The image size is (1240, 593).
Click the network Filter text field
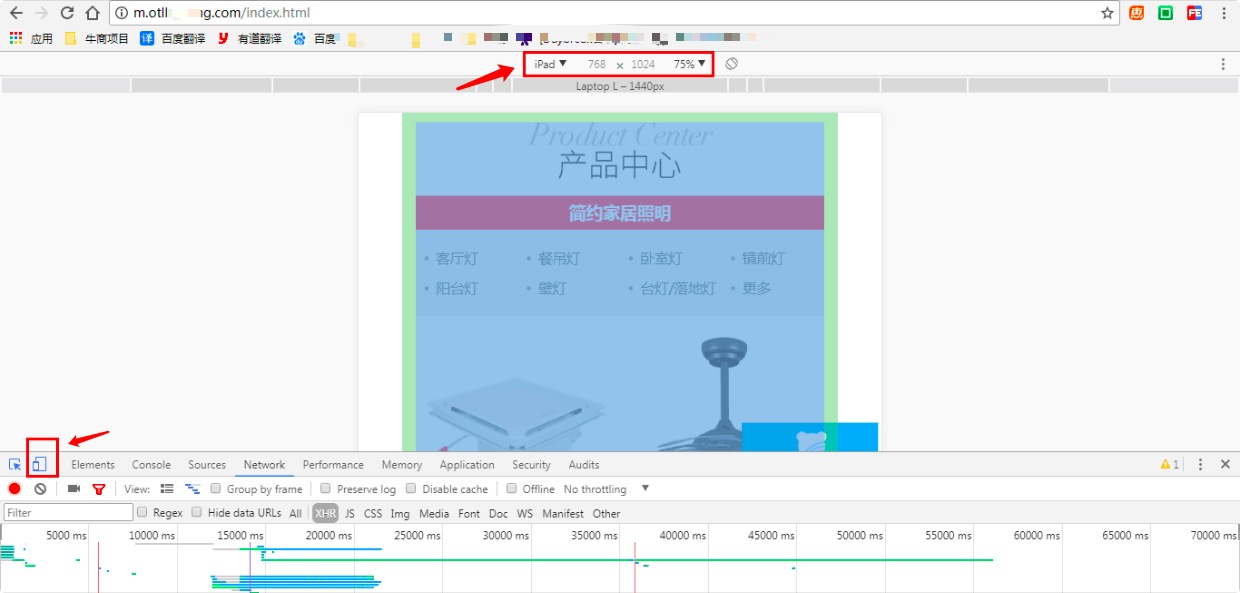point(68,513)
